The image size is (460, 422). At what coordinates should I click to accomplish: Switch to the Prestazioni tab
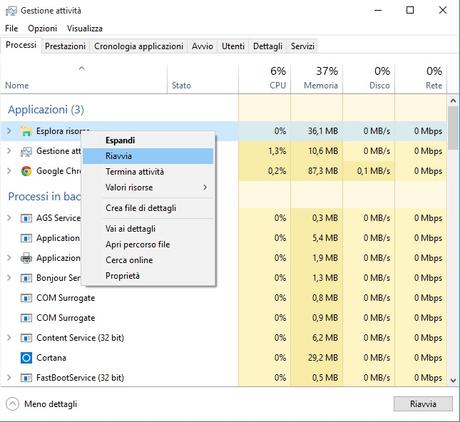65,46
